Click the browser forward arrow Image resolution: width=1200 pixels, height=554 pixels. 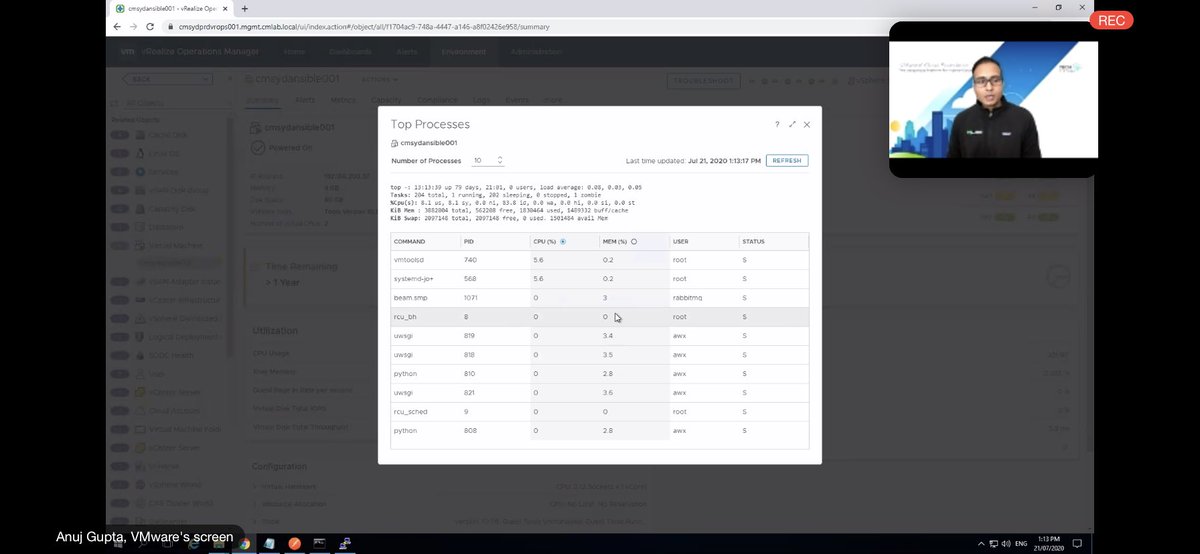point(133,26)
